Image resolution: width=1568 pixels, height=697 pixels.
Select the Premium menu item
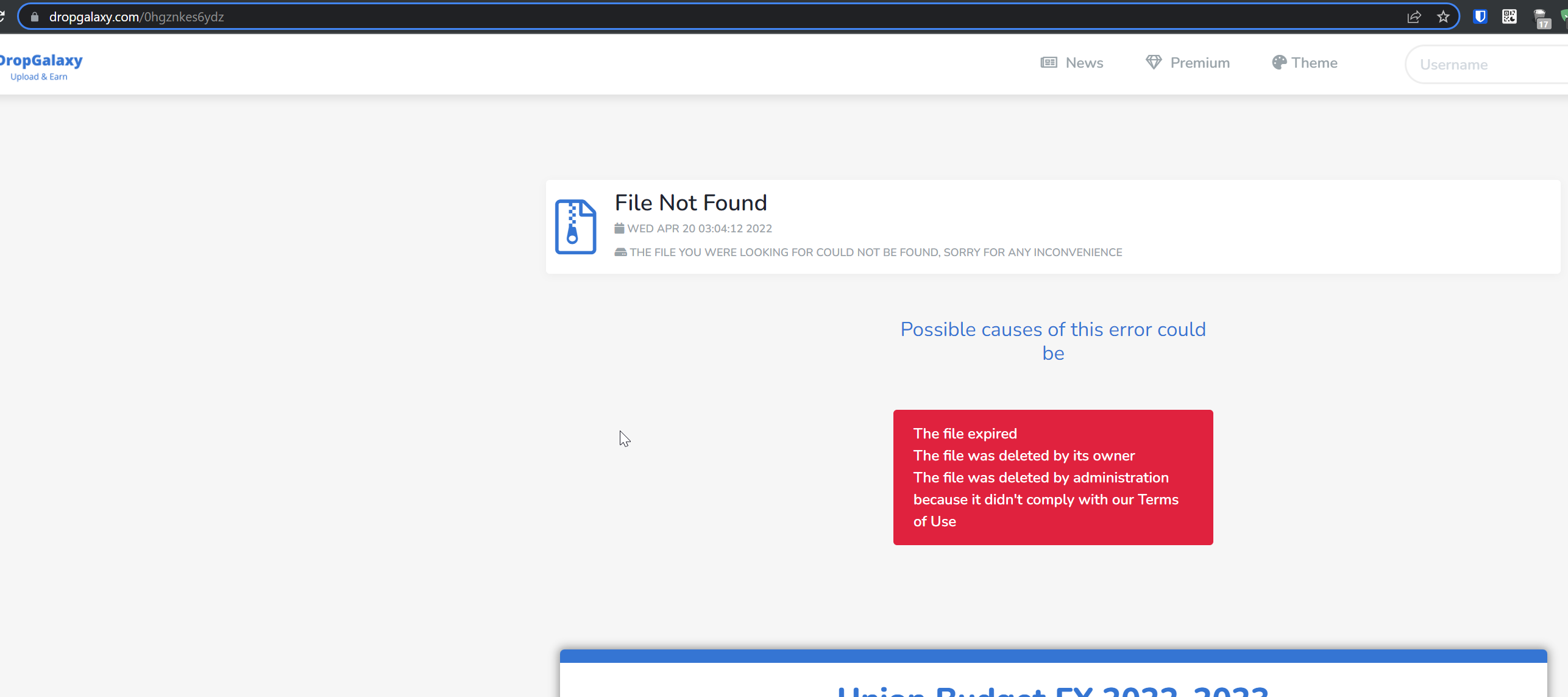1199,62
